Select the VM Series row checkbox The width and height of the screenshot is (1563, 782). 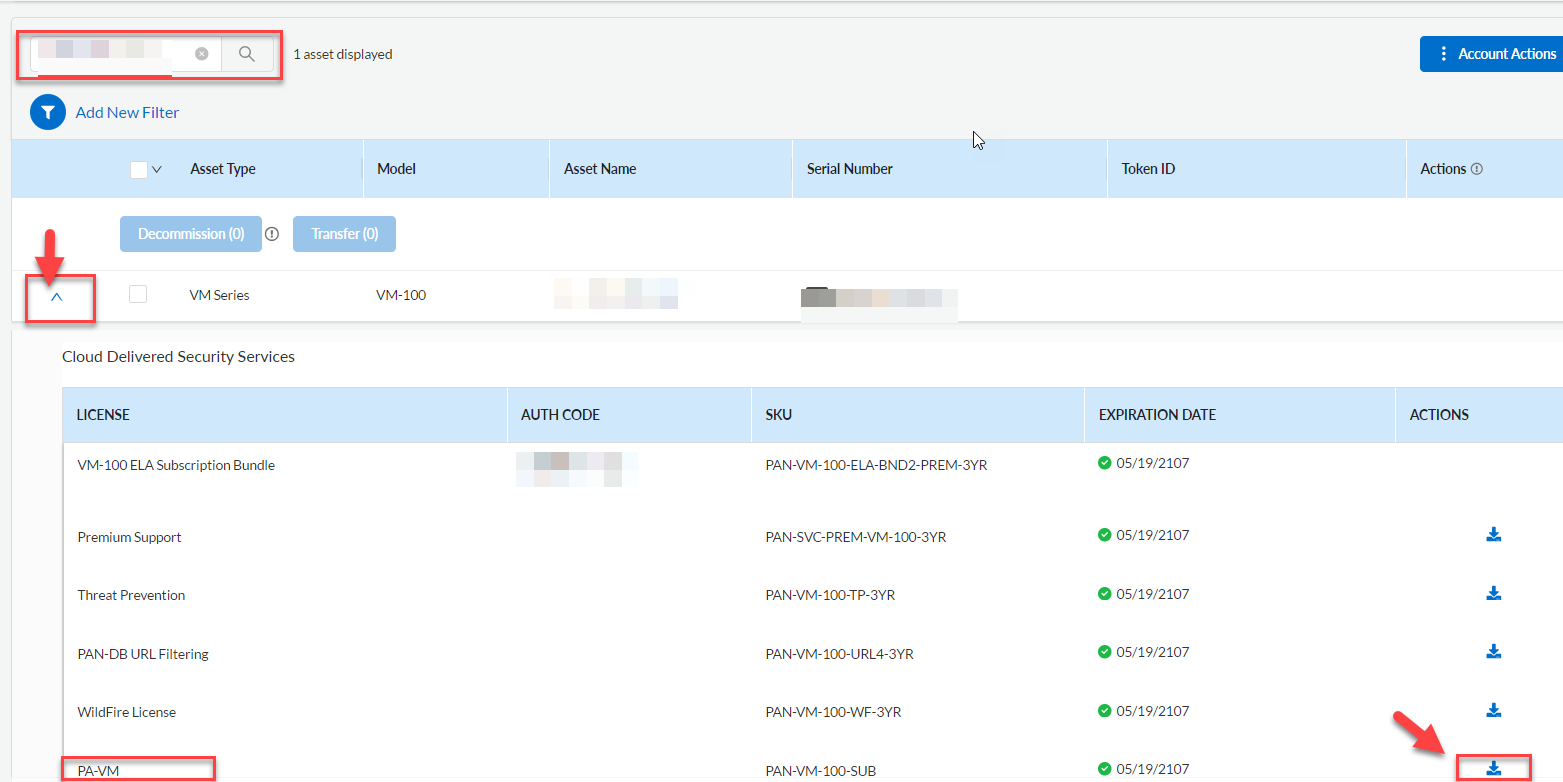point(138,294)
